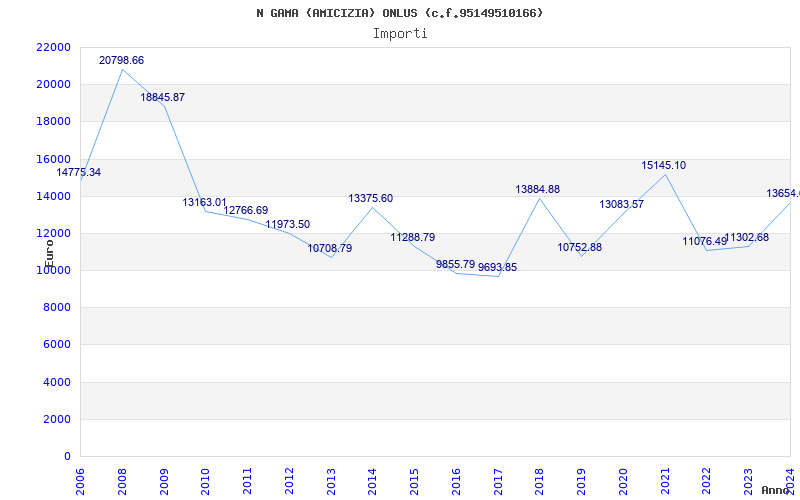Click the x-axis year 2012
Screen dimensions: 800x500
click(x=289, y=481)
